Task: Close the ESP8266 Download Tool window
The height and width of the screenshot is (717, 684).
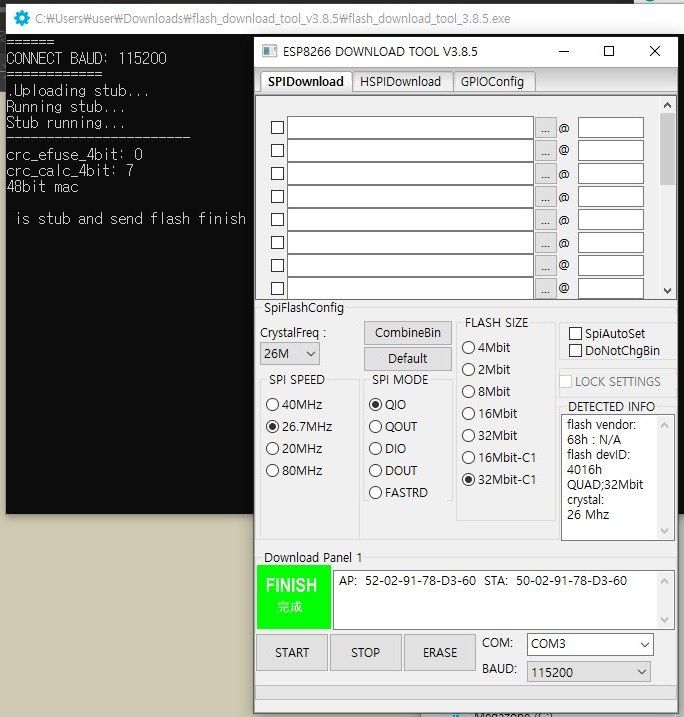Action: [x=655, y=51]
